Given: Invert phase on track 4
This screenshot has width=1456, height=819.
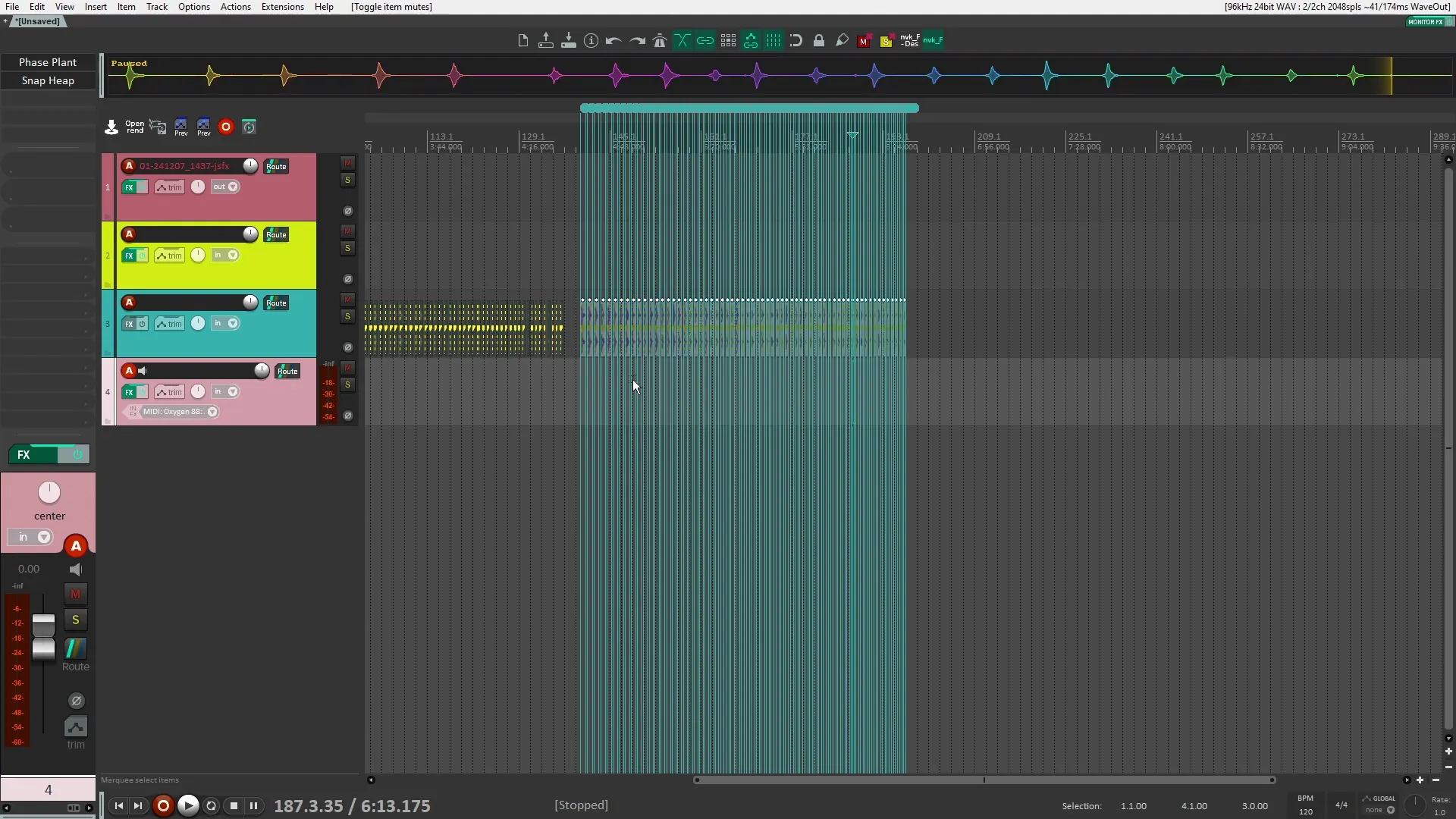Looking at the screenshot, I should coord(348,416).
